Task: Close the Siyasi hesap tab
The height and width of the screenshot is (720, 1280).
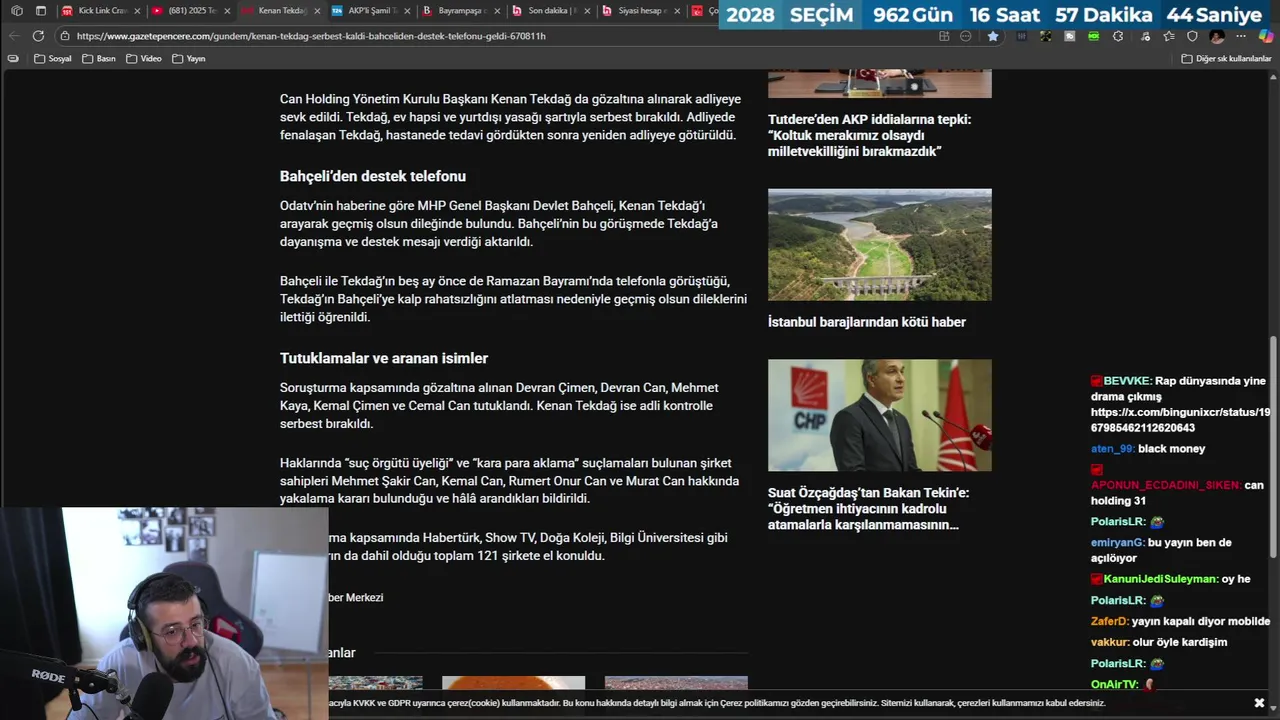Action: (x=677, y=11)
